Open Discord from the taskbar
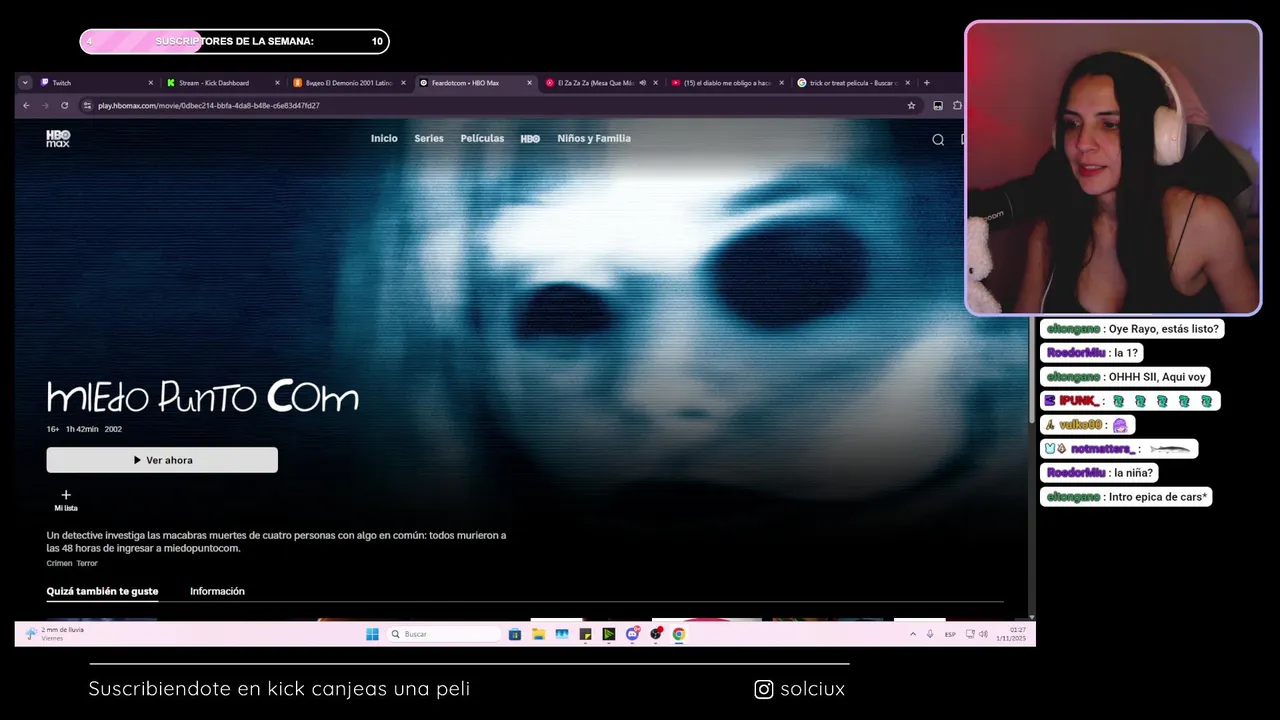 coord(632,634)
